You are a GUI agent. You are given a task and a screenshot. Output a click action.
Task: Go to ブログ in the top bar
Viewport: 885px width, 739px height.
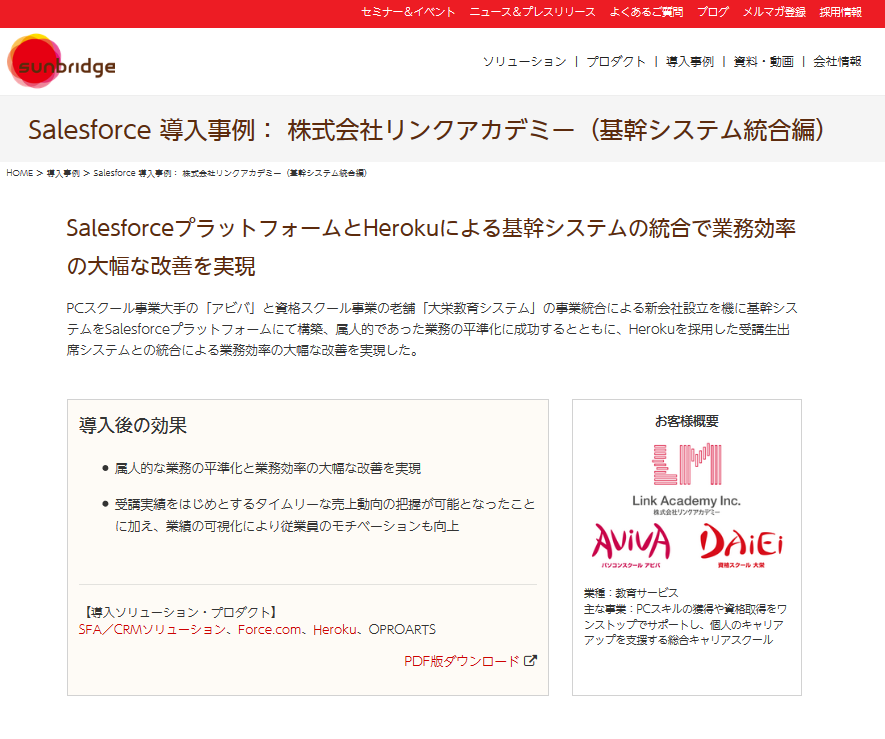click(713, 12)
